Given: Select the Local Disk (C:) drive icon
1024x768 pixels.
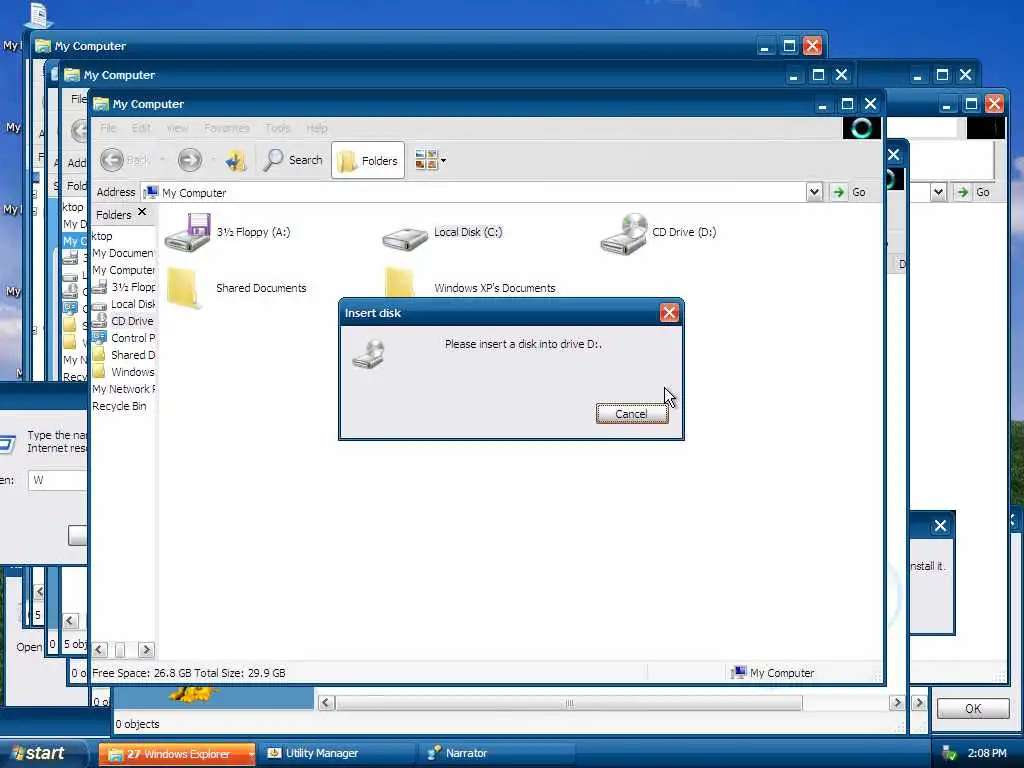Looking at the screenshot, I should click(x=405, y=238).
